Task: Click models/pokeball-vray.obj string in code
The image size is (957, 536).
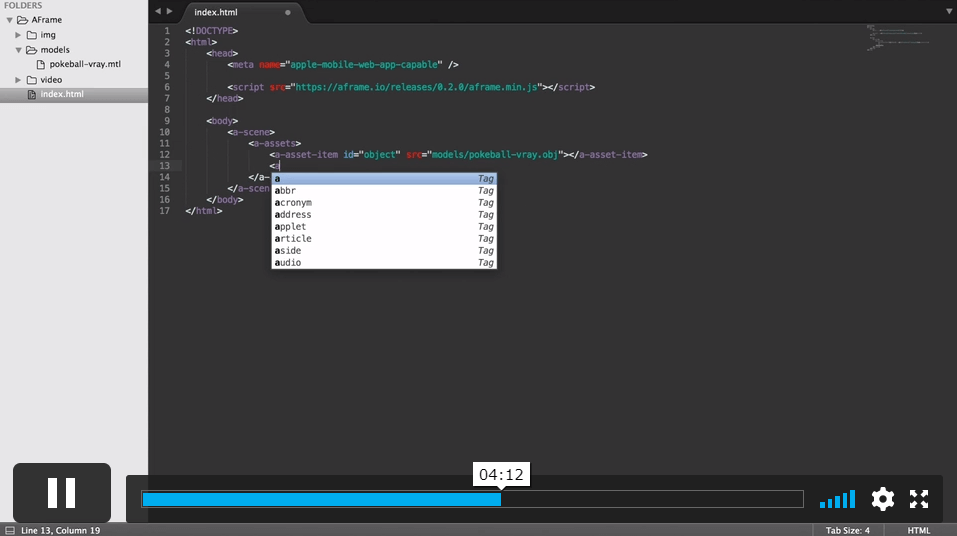Action: click(x=495, y=155)
